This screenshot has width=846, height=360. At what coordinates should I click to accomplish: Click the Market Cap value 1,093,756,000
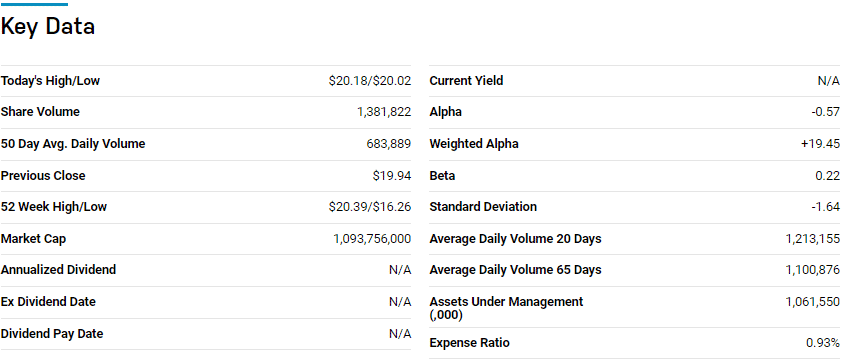click(372, 239)
